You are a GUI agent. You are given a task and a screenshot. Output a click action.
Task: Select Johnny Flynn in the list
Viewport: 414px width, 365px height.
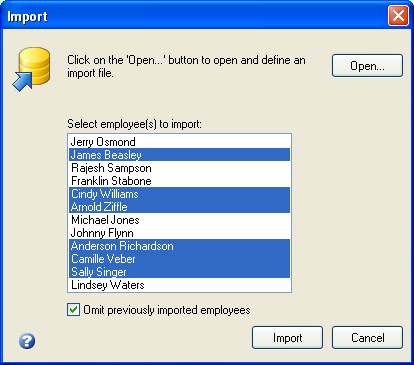179,233
